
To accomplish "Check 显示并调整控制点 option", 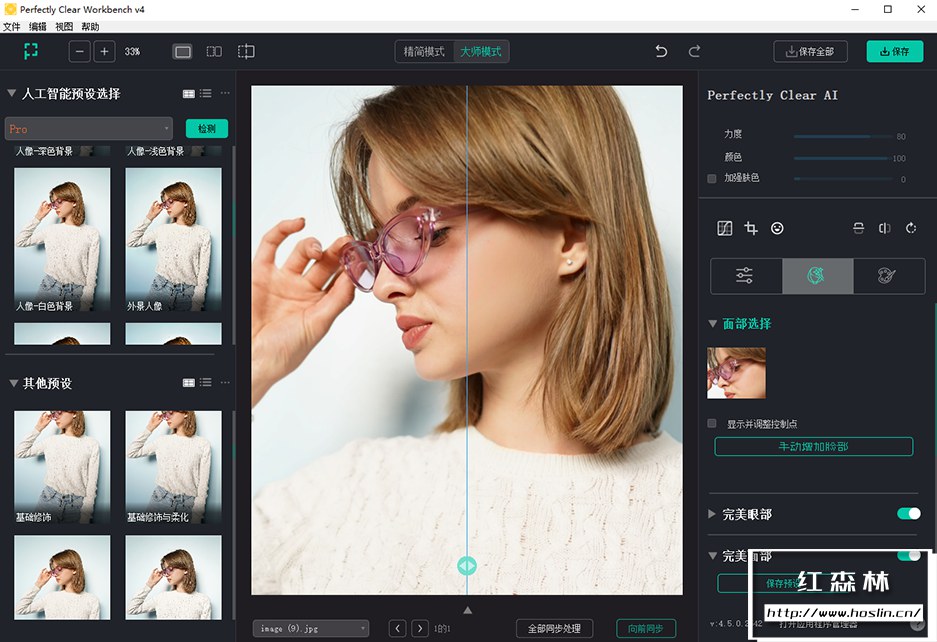I will [x=712, y=423].
